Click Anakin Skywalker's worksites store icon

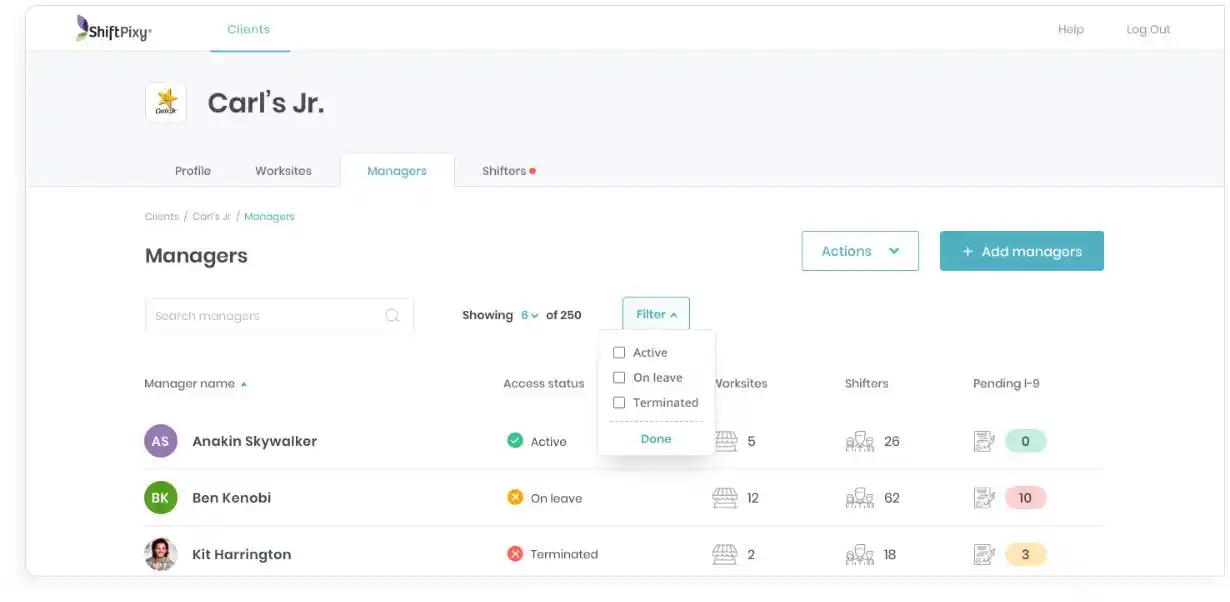coord(725,441)
